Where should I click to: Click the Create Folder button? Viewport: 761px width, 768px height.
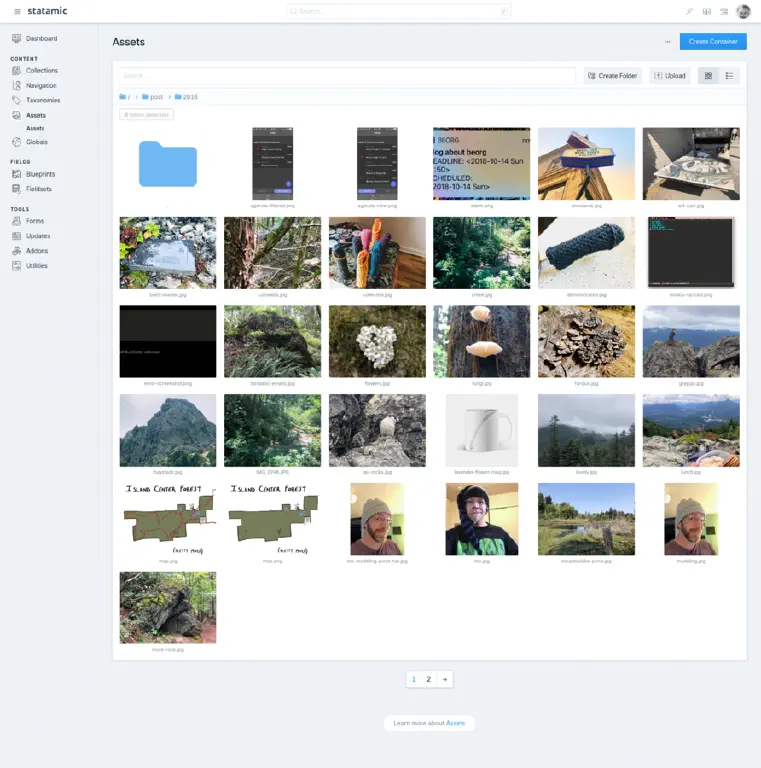click(x=613, y=75)
